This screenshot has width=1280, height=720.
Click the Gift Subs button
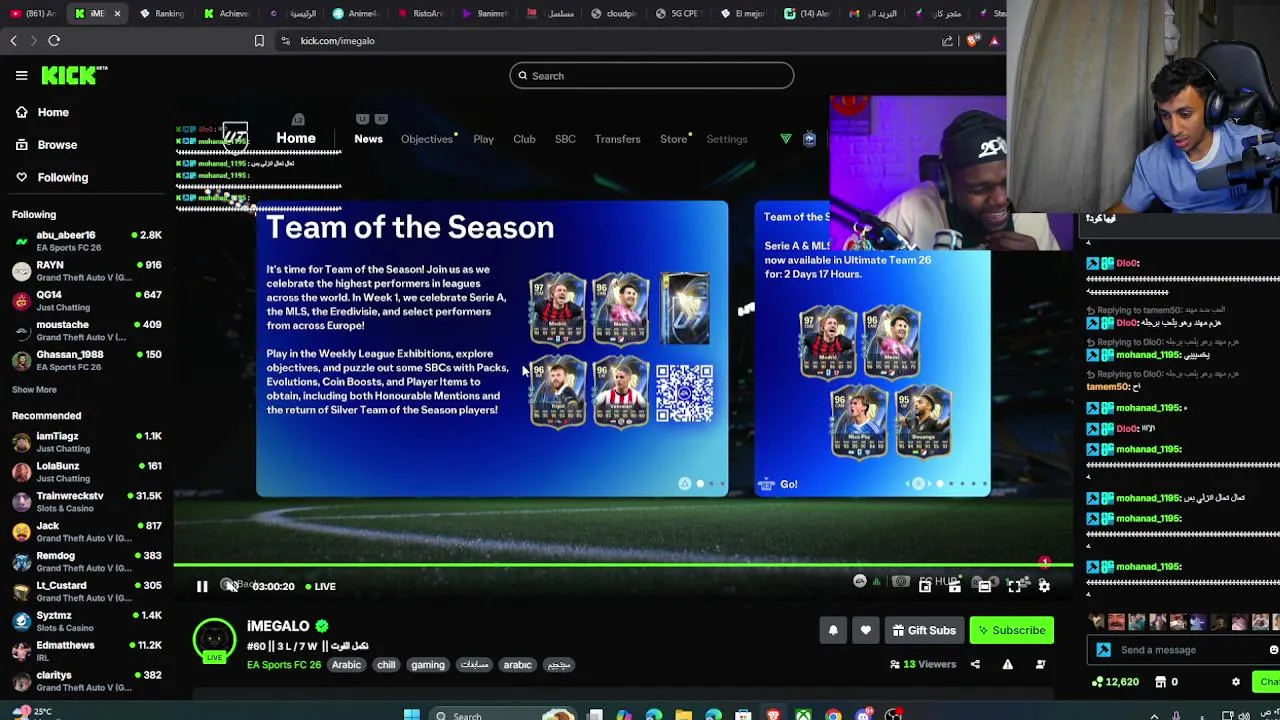tap(924, 630)
